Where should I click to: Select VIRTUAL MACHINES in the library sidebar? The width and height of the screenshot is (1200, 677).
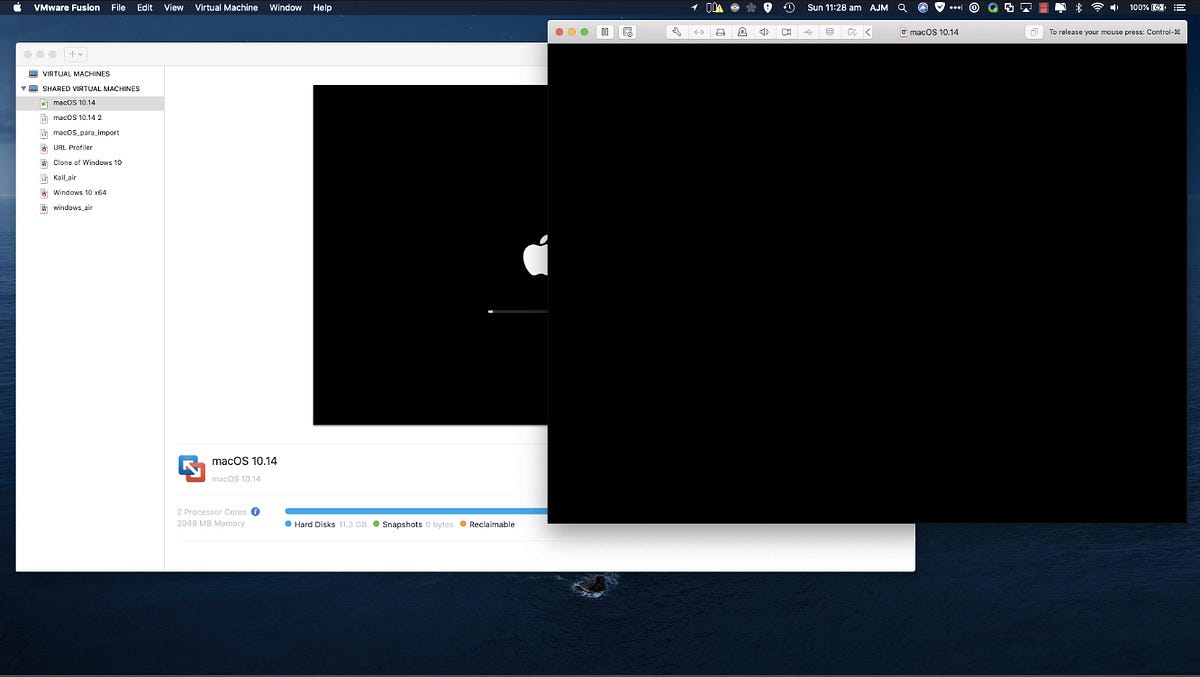tap(76, 74)
